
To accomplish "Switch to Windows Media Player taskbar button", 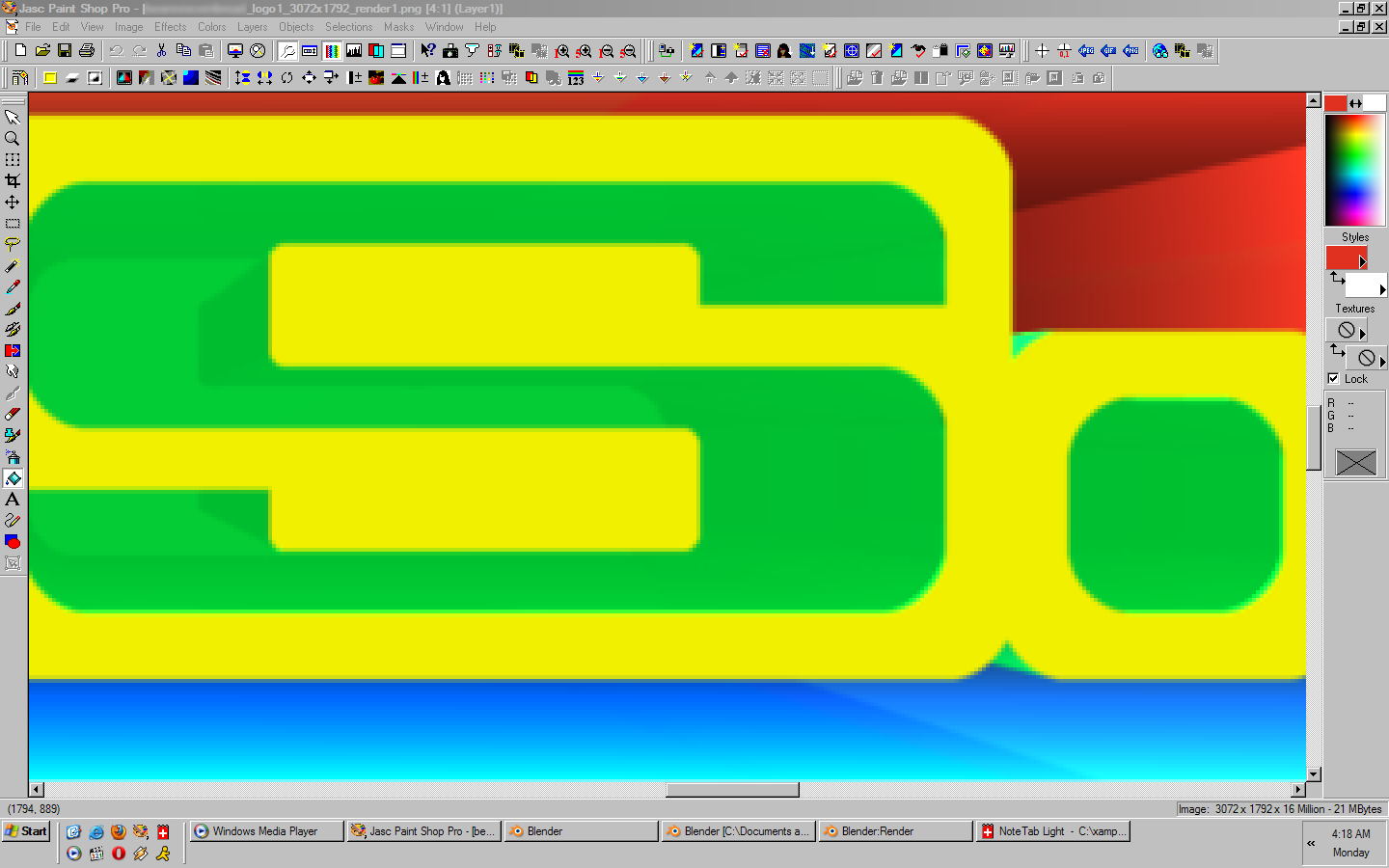I will [x=266, y=831].
